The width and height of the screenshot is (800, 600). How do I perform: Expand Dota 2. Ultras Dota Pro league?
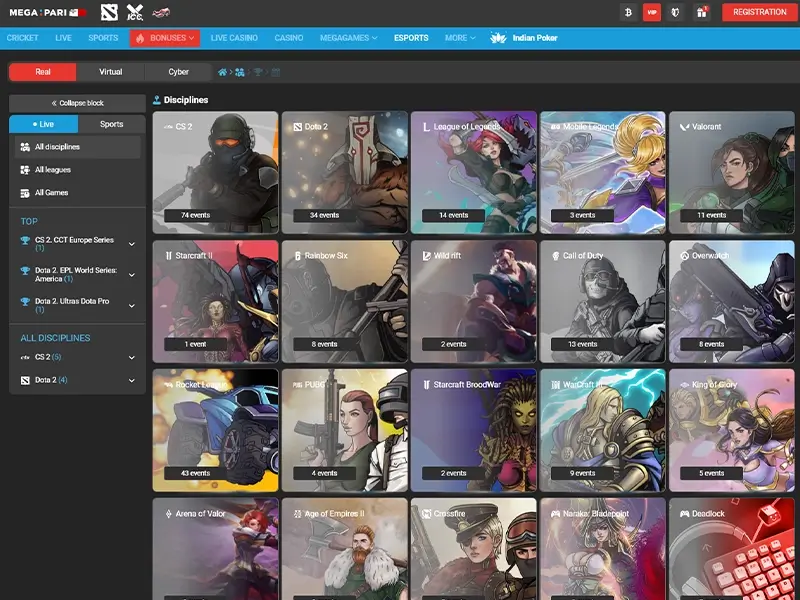coord(132,306)
